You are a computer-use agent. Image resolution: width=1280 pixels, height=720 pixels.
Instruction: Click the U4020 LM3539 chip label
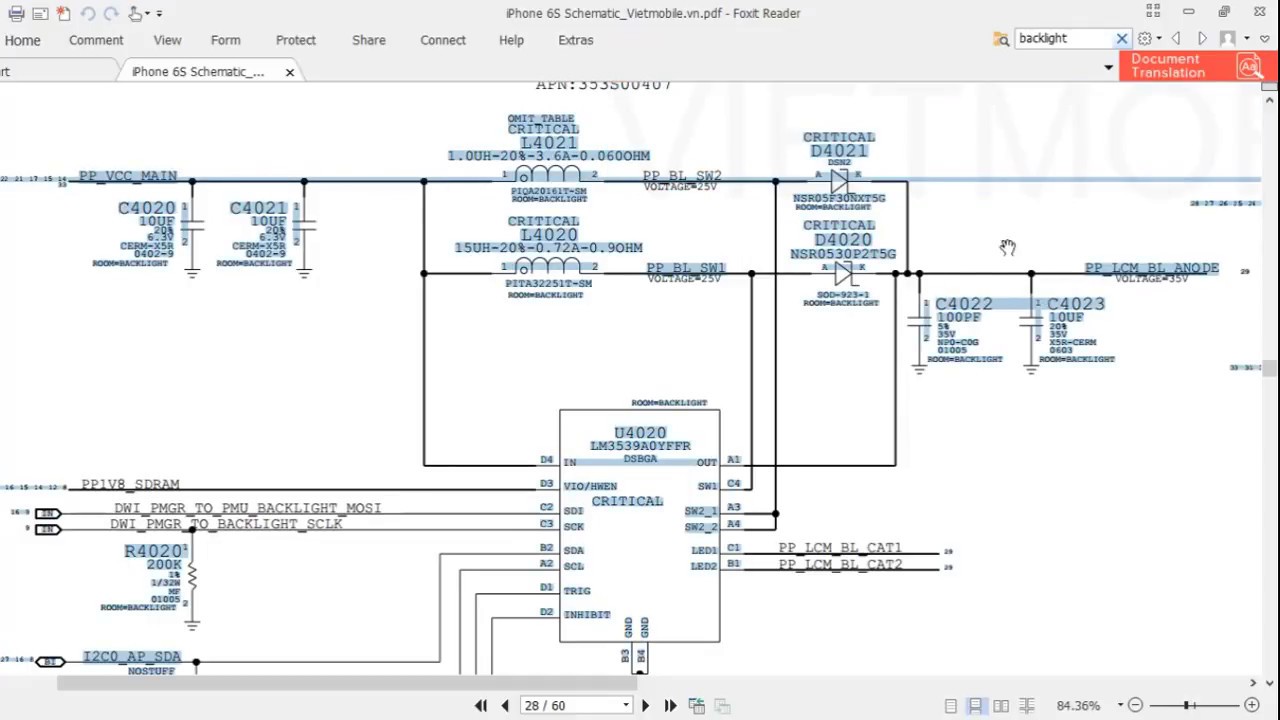(640, 439)
